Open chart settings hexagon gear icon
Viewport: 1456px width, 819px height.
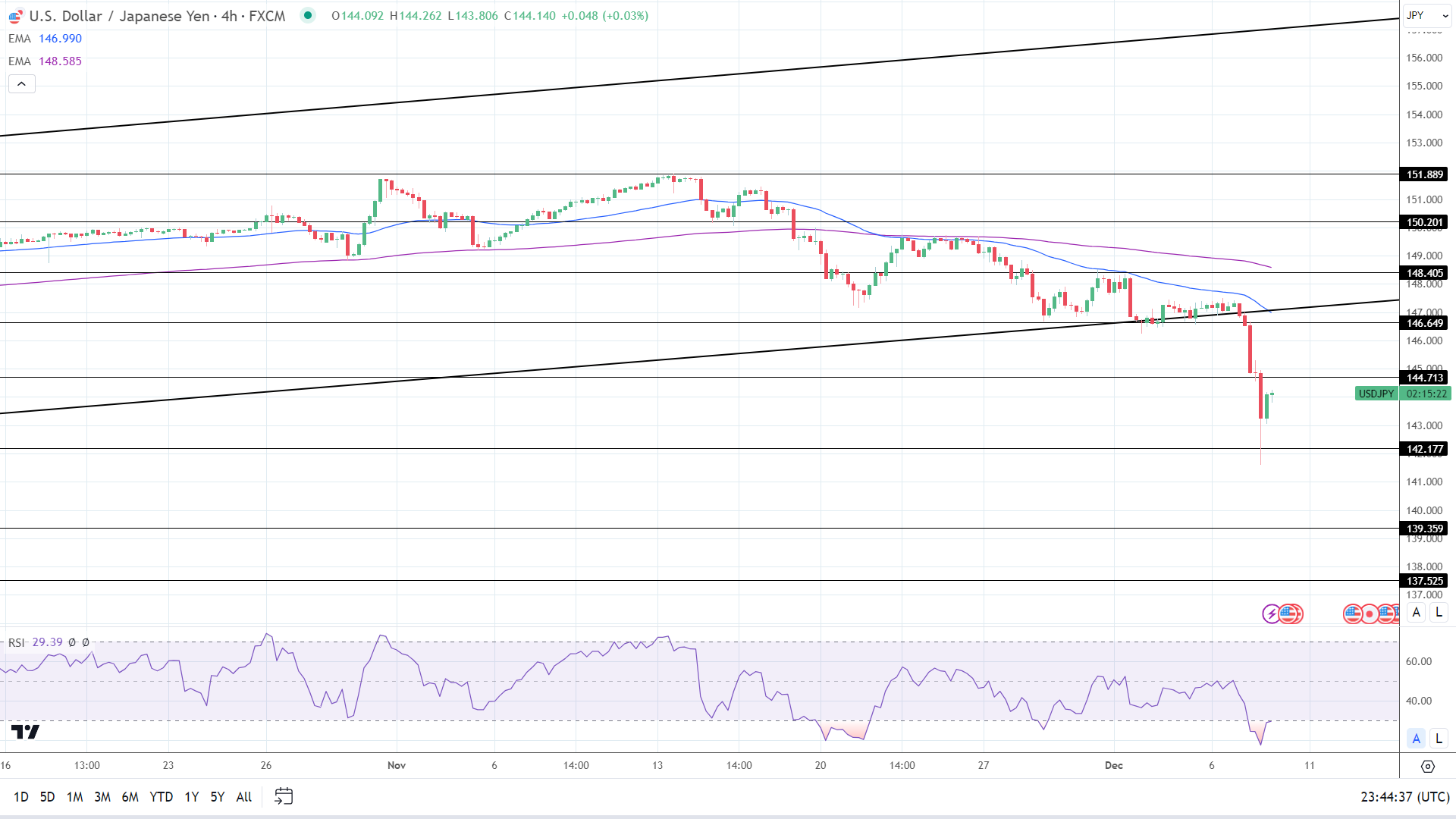(1427, 767)
